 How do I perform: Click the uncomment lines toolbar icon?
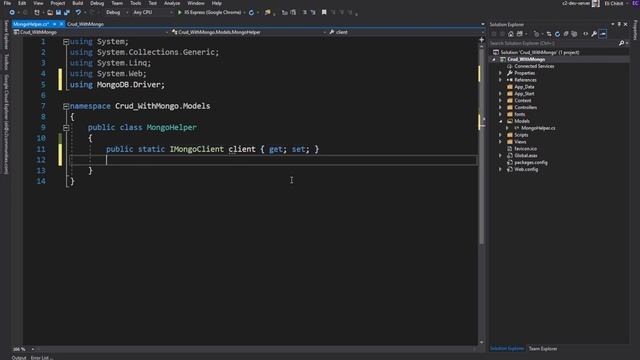coord(313,13)
